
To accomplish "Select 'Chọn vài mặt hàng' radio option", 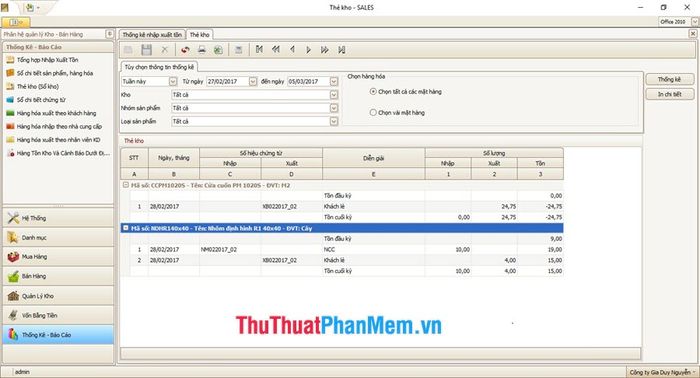I will pos(373,112).
